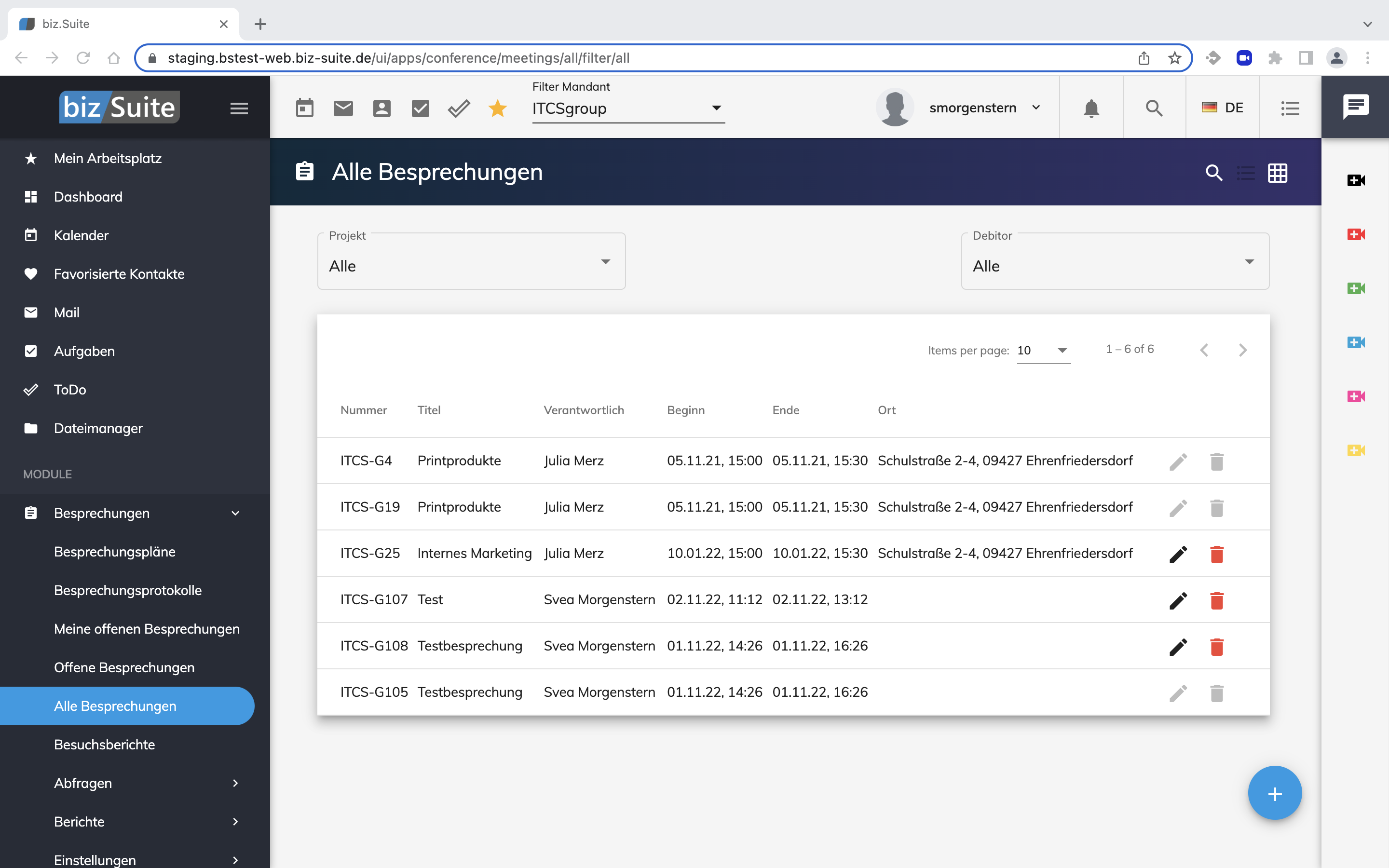Click the double-check ToDo icon in toolbar
Viewport: 1389px width, 868px height.
point(459,108)
